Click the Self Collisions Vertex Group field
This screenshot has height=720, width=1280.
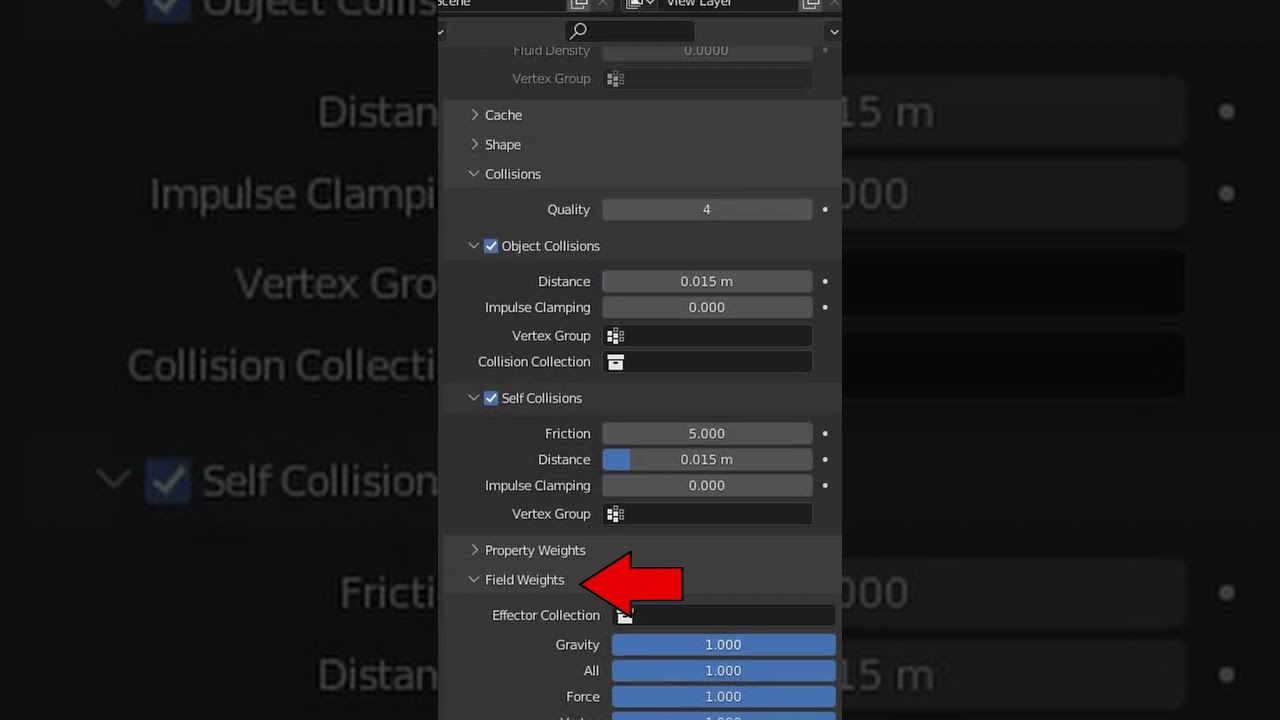click(707, 514)
